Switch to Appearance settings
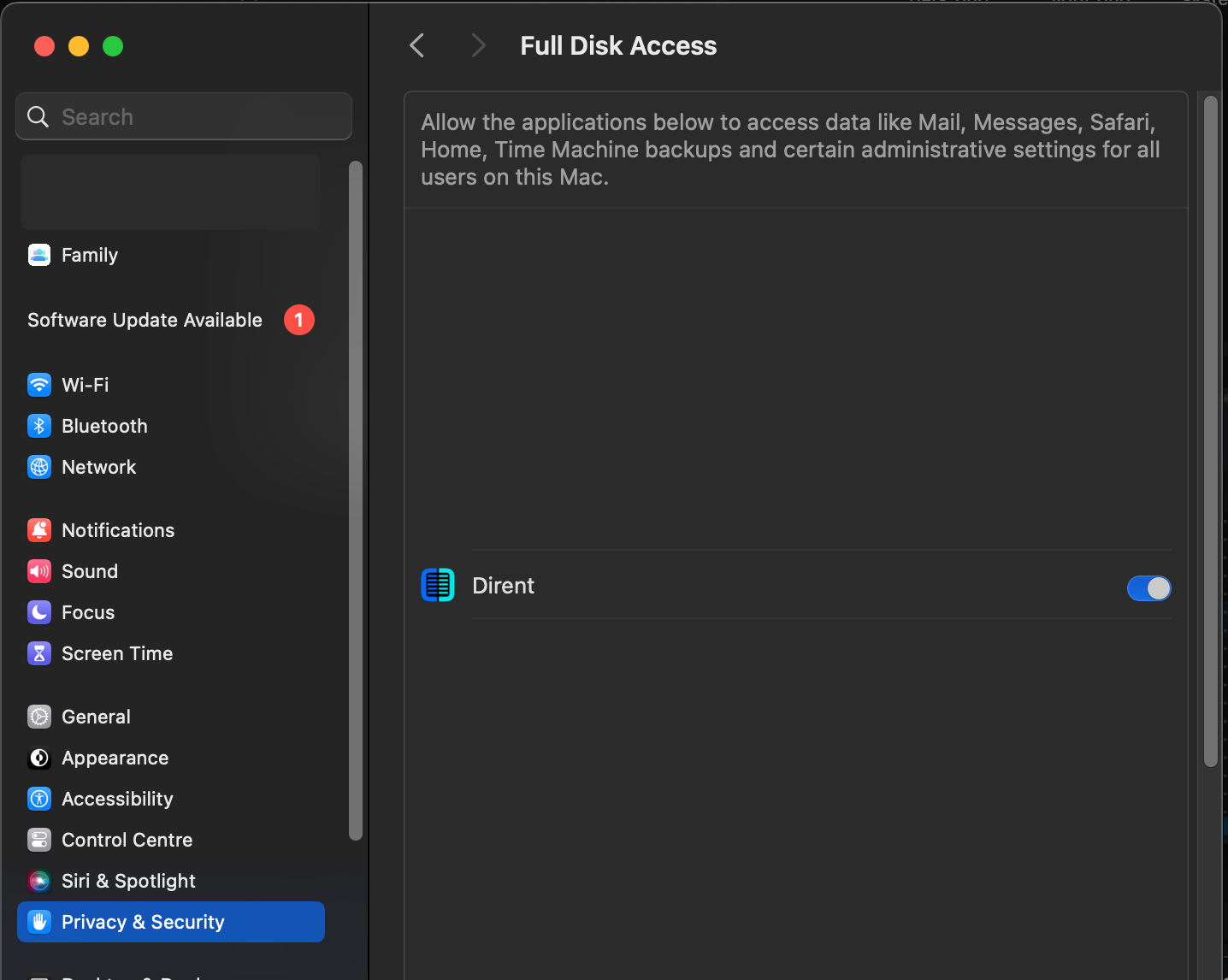The width and height of the screenshot is (1228, 980). (x=115, y=758)
